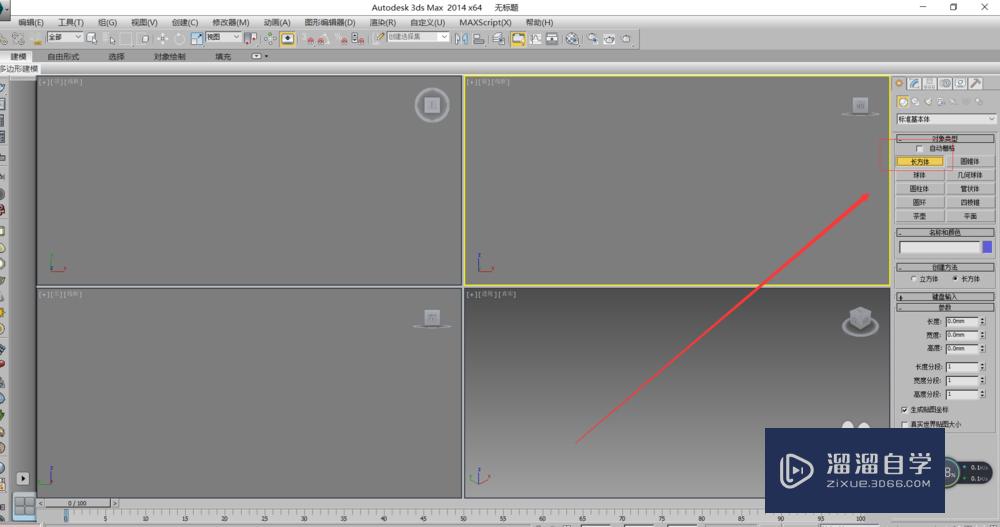Open the named selection sets dropdown
The width and height of the screenshot is (1000, 527).
[x=418, y=37]
